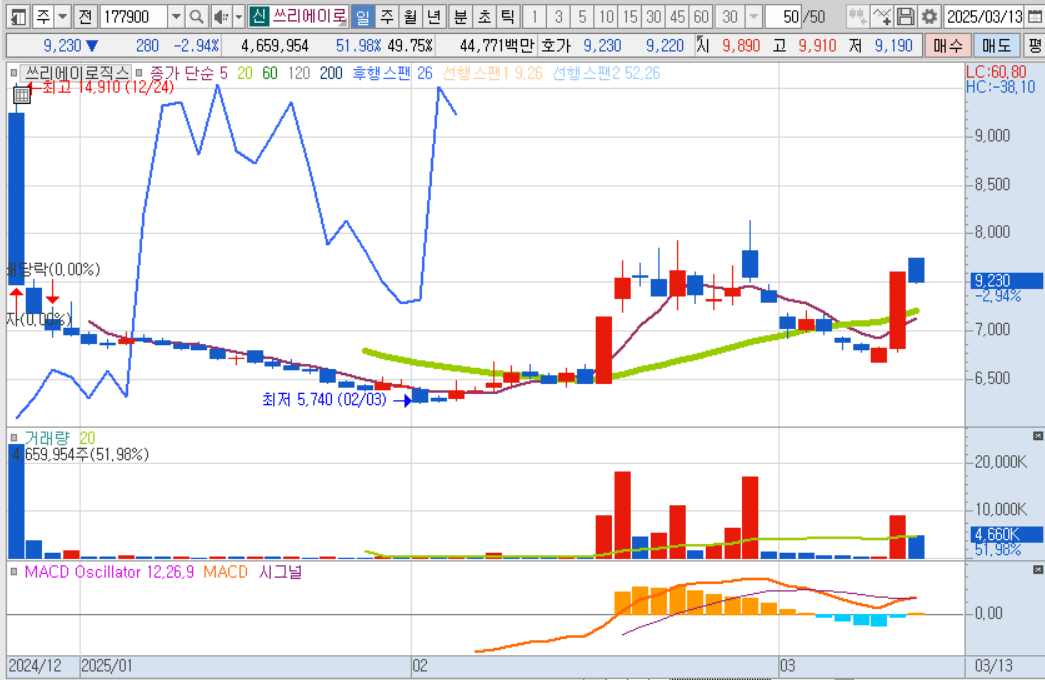Click the 최저 5,740 (02/03) annotation

(x=325, y=399)
